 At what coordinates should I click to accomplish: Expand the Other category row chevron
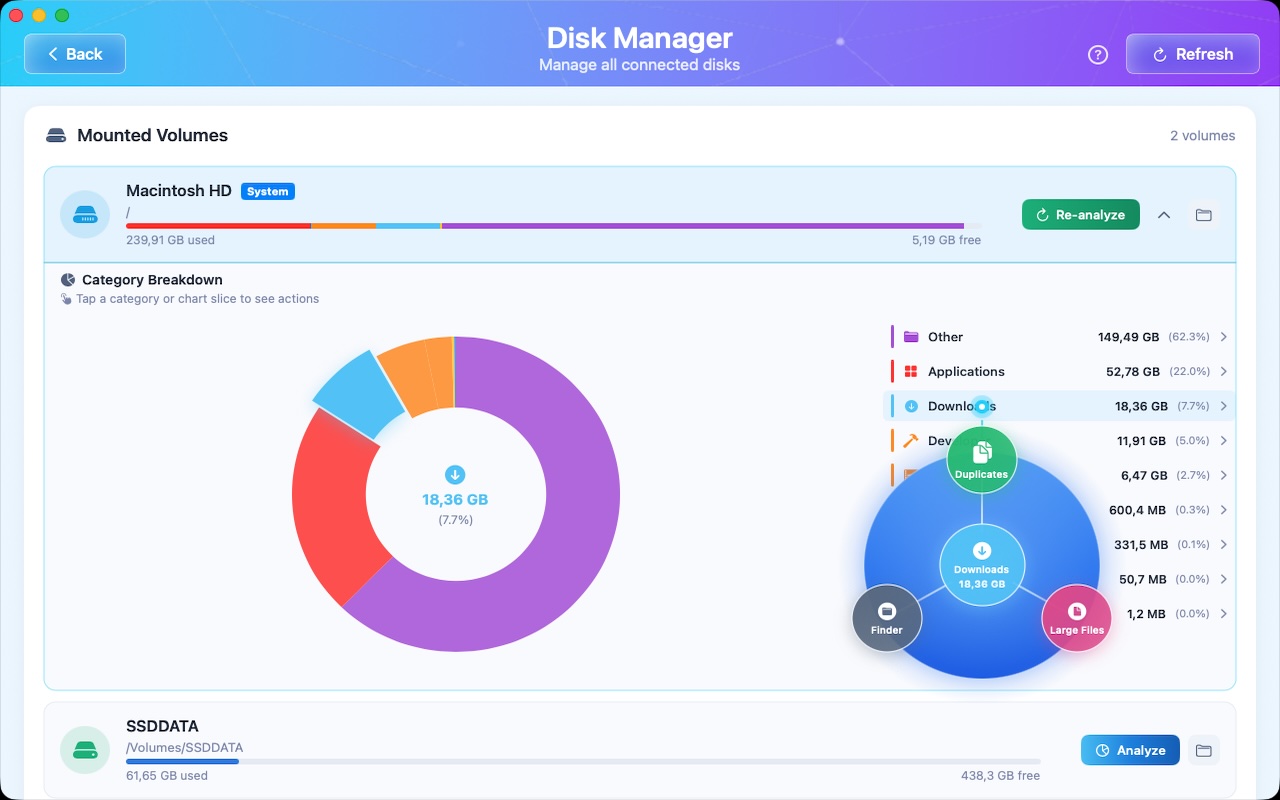[1223, 337]
